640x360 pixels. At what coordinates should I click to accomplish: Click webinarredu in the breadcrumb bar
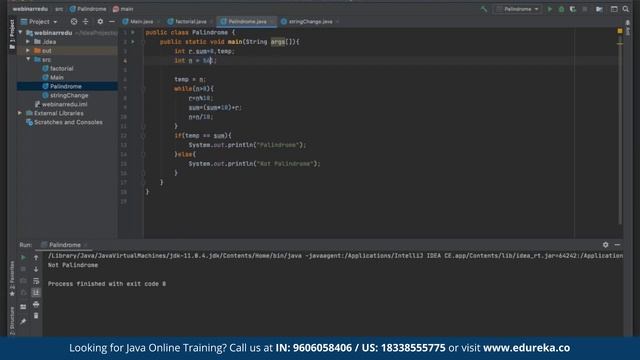[30, 9]
